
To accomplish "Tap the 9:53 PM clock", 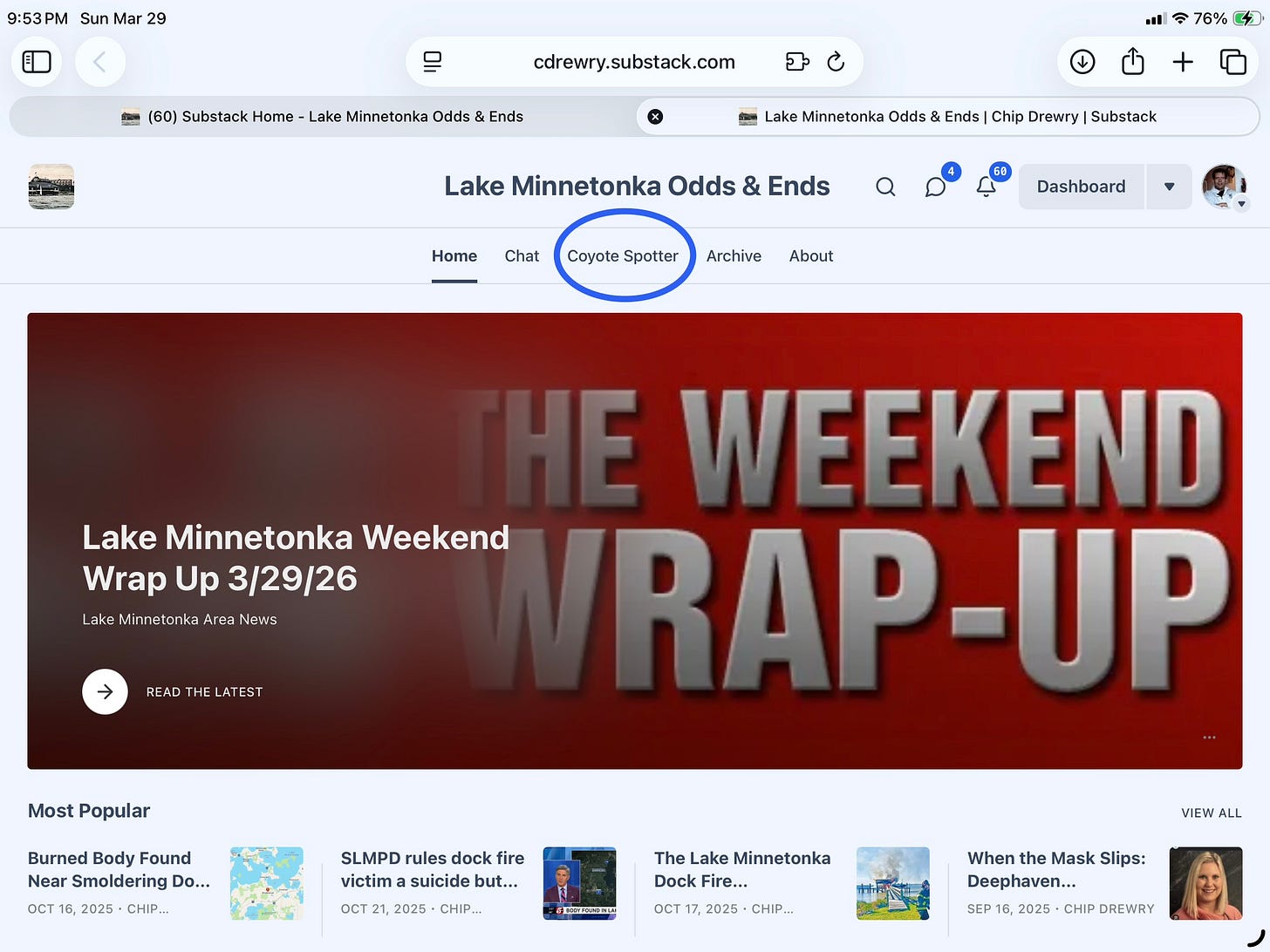I will (x=38, y=18).
